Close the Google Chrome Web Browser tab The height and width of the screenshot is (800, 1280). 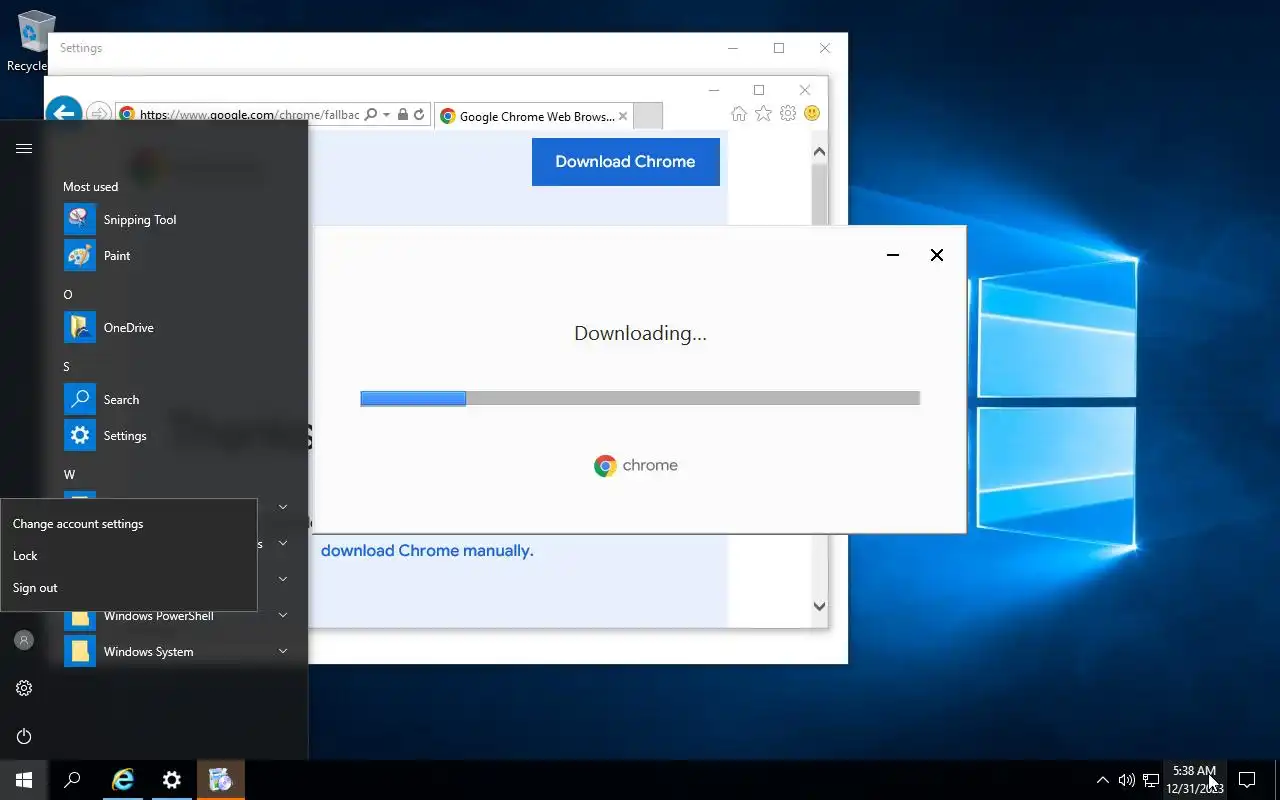[623, 116]
